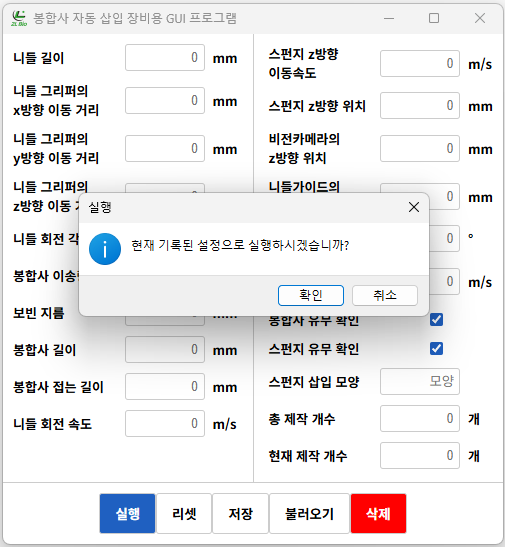Toggle the 스펀지 유무 확인 checkbox
The image size is (505, 547).
click(436, 349)
